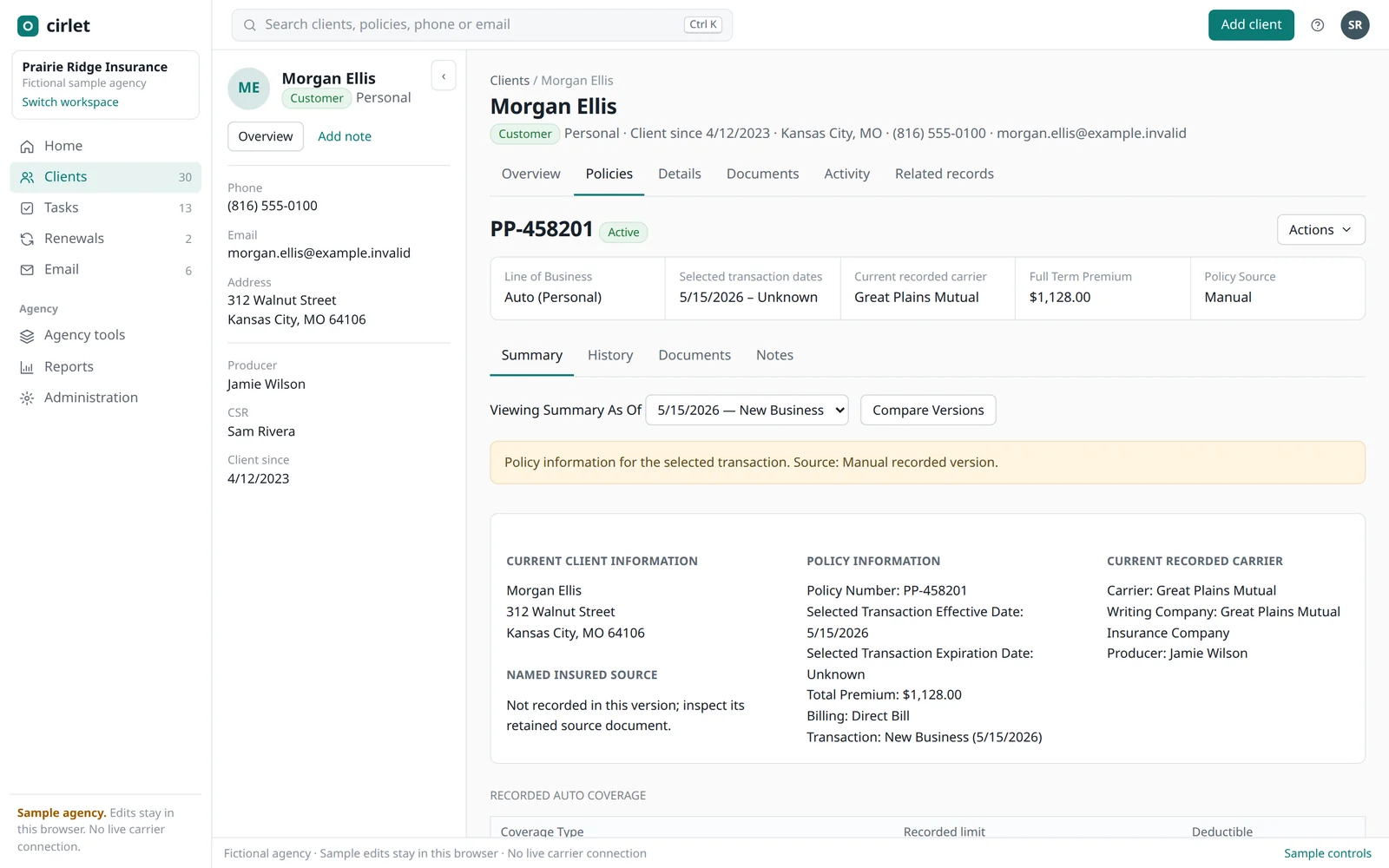Switch to the Details tab
Image resolution: width=1389 pixels, height=868 pixels.
679,174
